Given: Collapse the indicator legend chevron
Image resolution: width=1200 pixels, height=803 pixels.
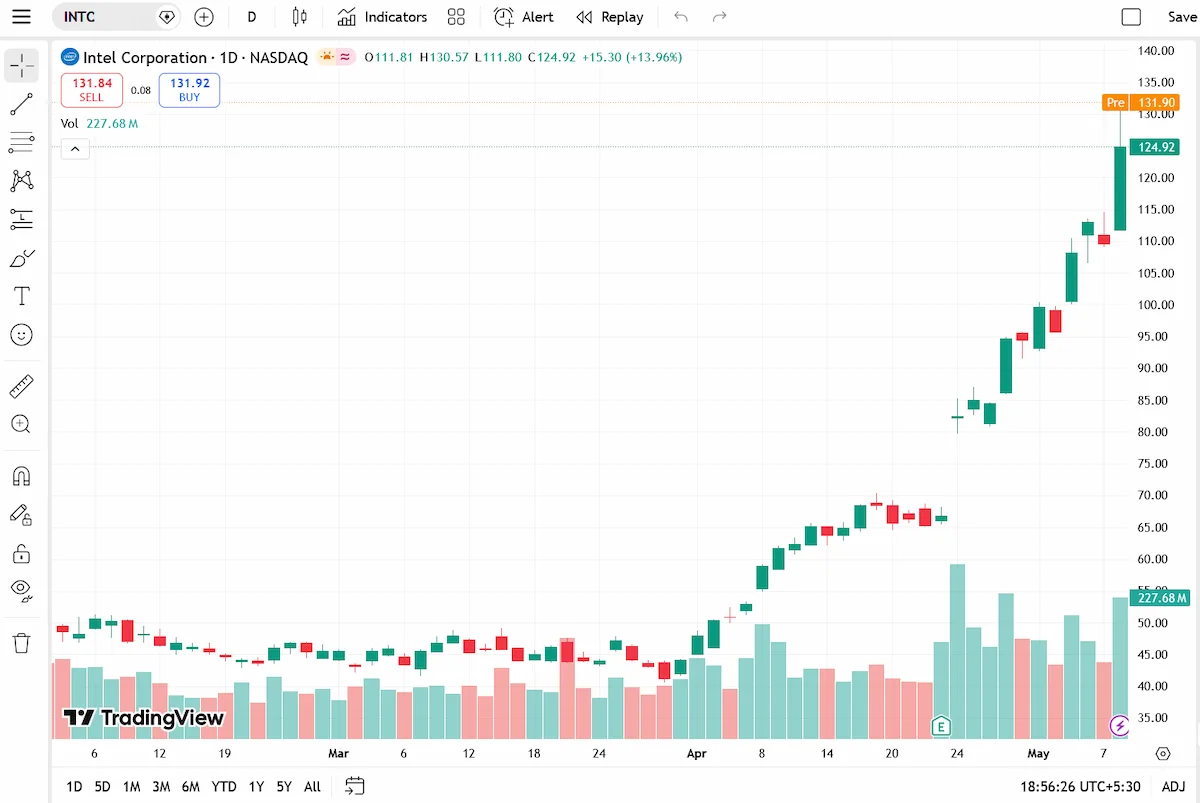Looking at the screenshot, I should [x=75, y=149].
